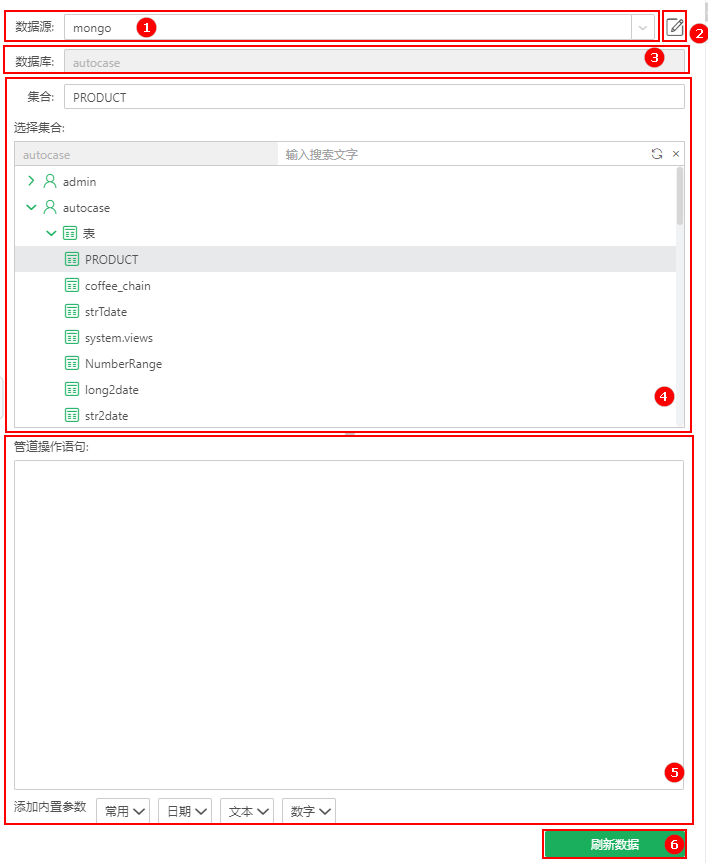Open the 文本 parameter dropdown
This screenshot has height=863, width=708.
click(247, 811)
